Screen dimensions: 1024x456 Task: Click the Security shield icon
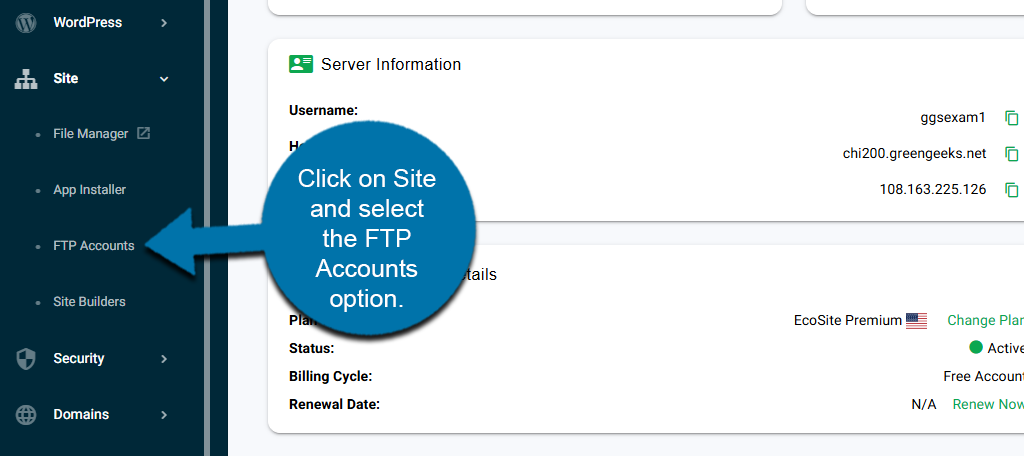pos(26,359)
